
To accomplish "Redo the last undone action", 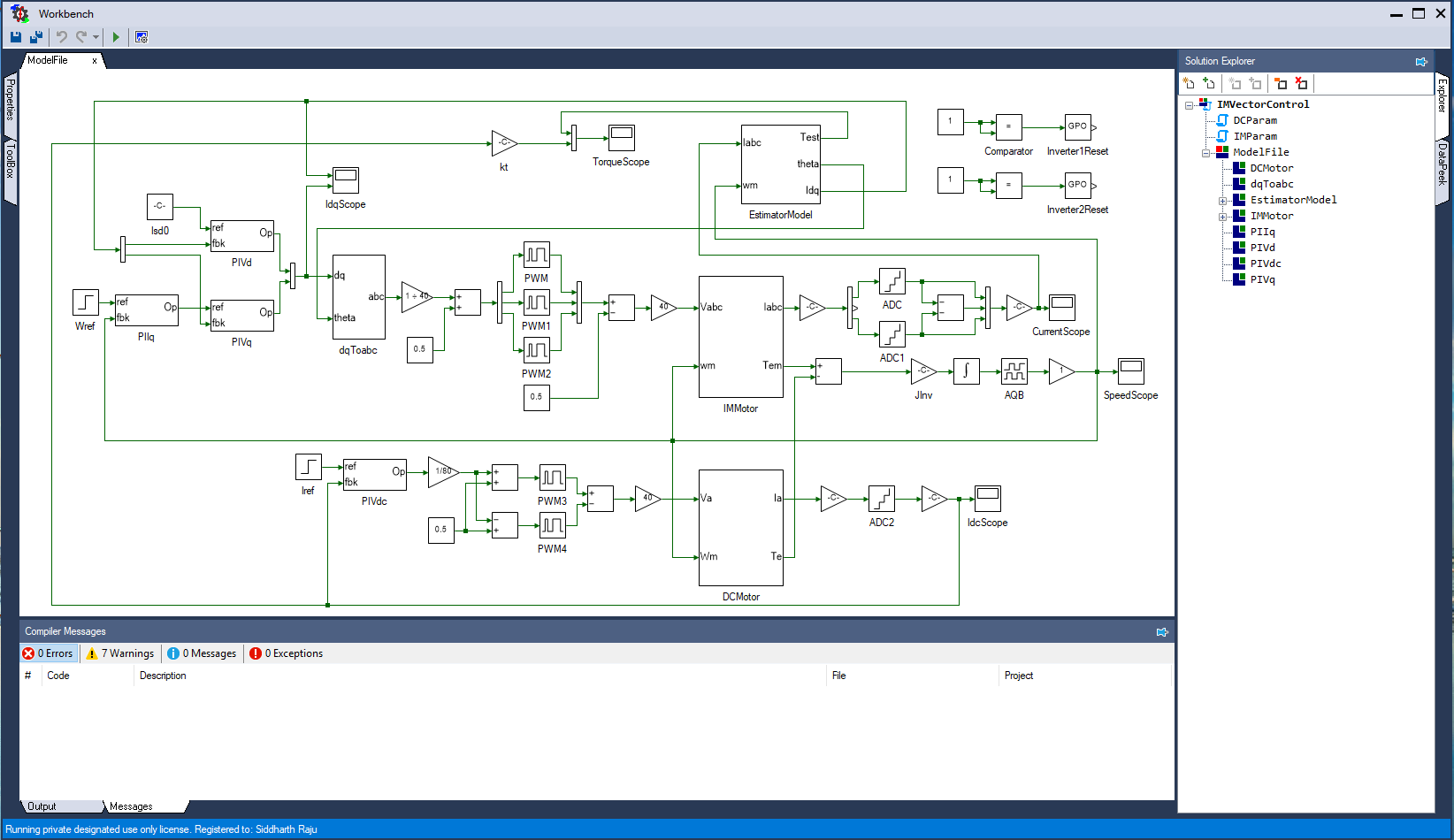I will 81,37.
